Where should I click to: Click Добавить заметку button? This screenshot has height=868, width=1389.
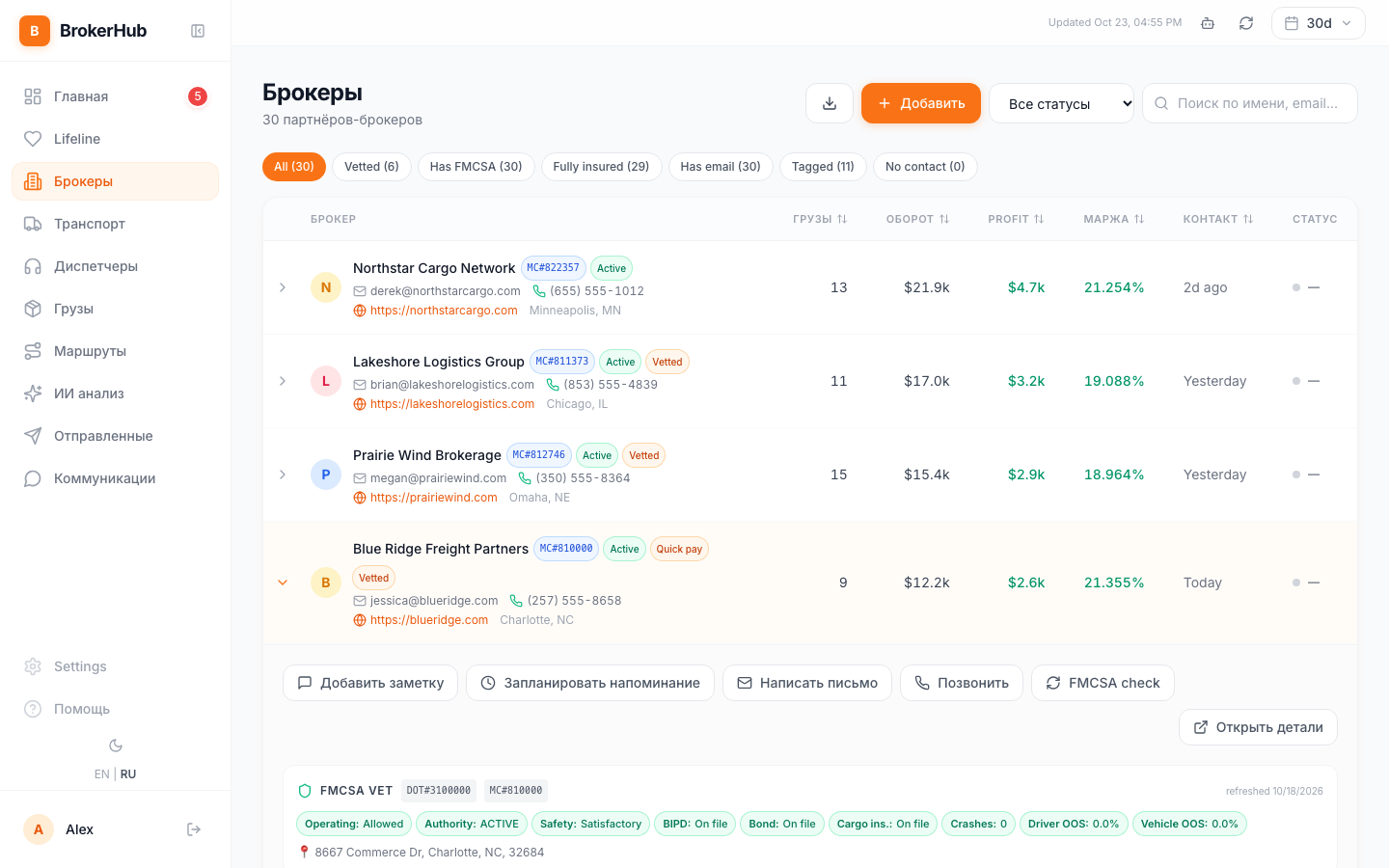click(370, 683)
